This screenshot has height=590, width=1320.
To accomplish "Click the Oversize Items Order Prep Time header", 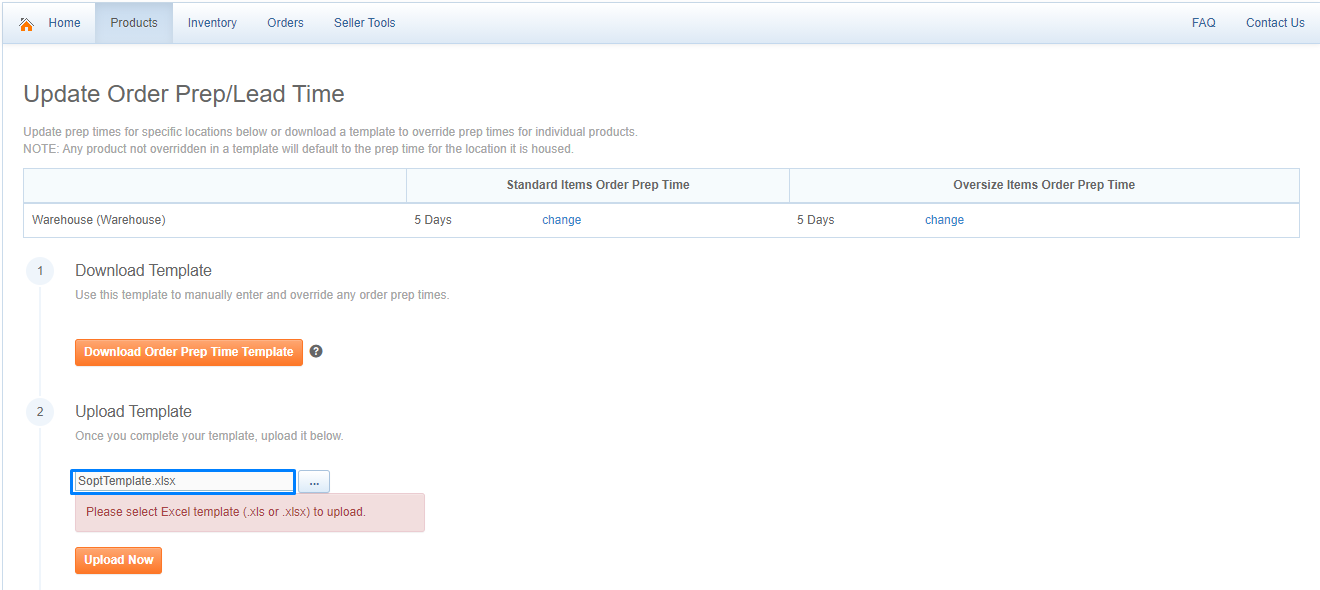I will click(1044, 185).
